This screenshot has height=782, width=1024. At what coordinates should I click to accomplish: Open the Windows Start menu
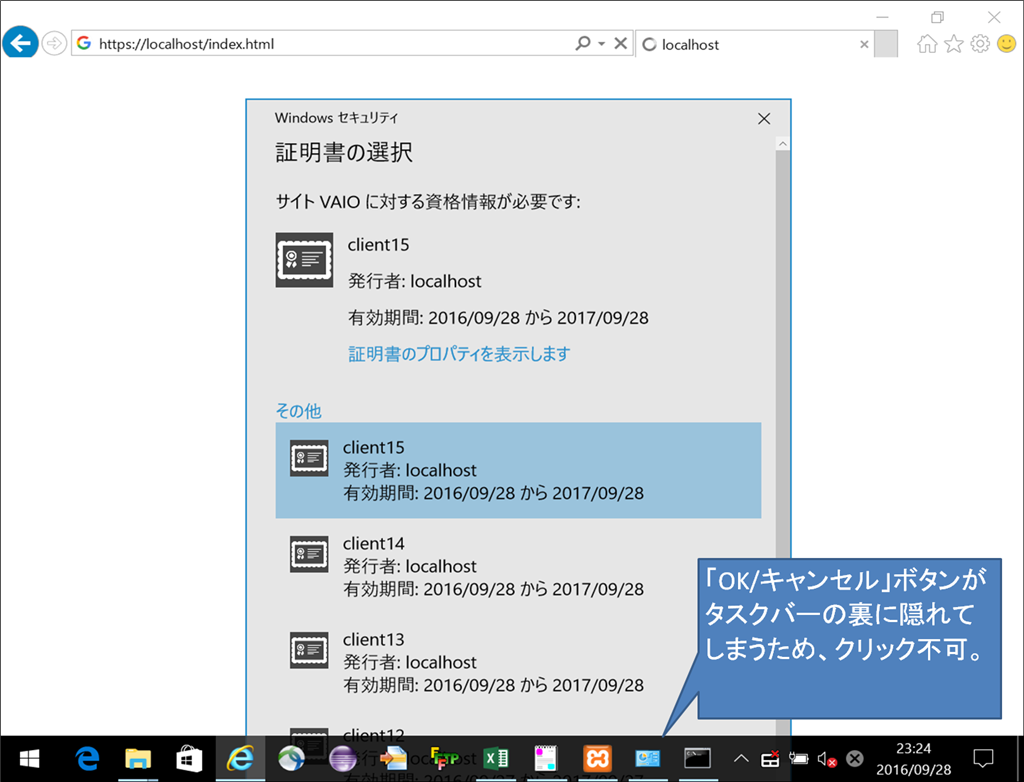(29, 758)
